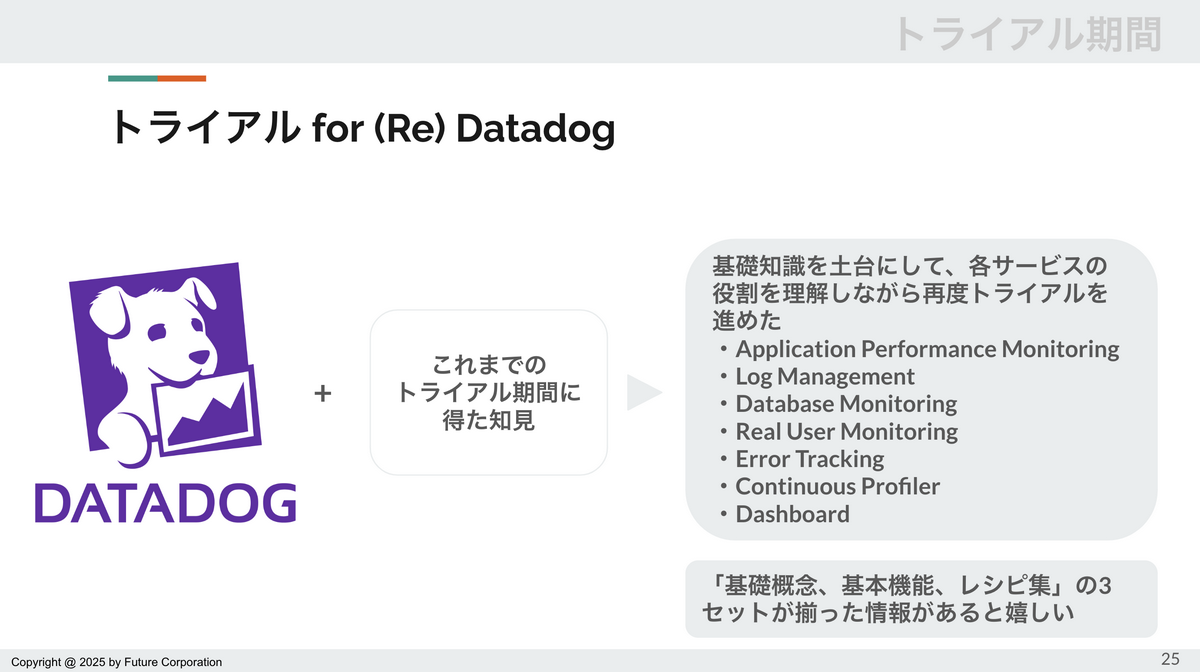Click the Log Management bullet item

pos(814,377)
